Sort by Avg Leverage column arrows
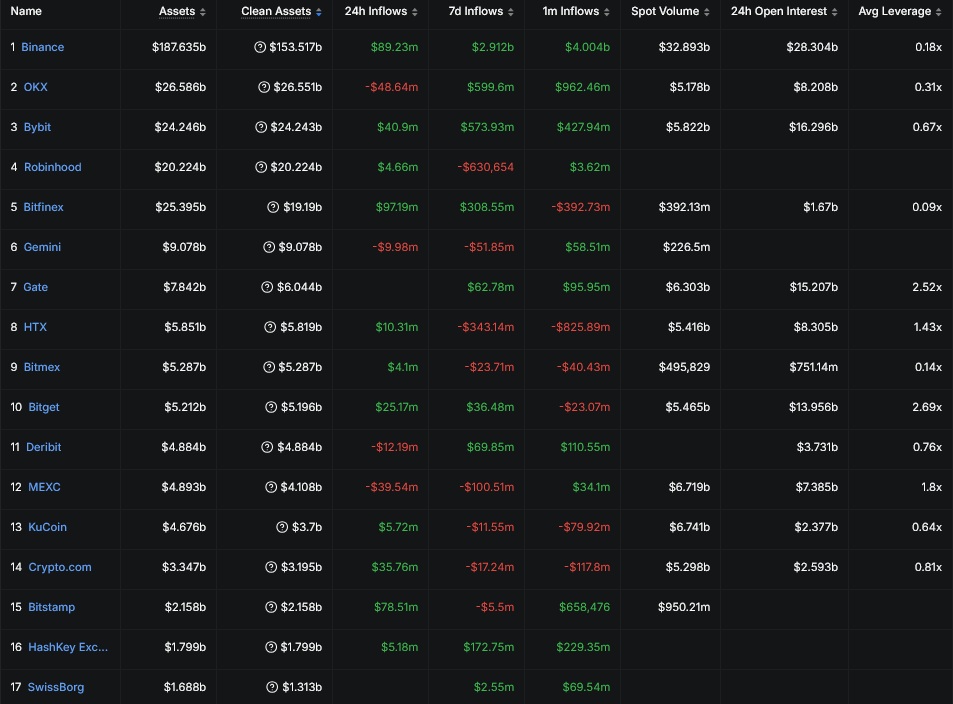Viewport: 953px width, 704px height. coord(938,12)
